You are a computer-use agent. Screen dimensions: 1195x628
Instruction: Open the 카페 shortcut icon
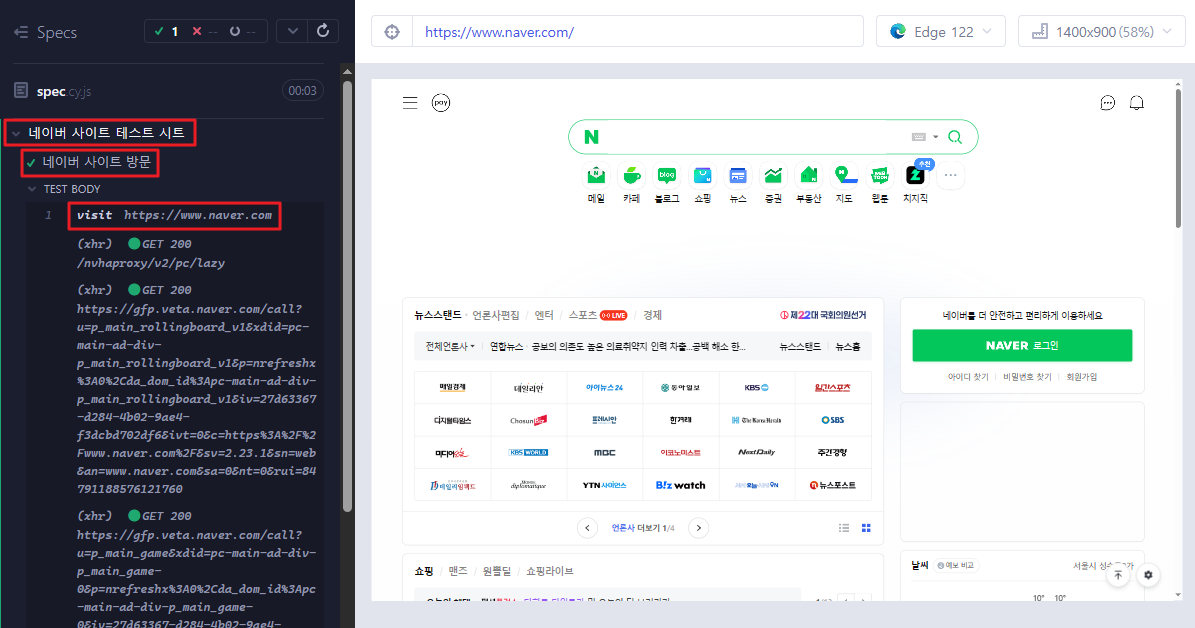(x=631, y=176)
